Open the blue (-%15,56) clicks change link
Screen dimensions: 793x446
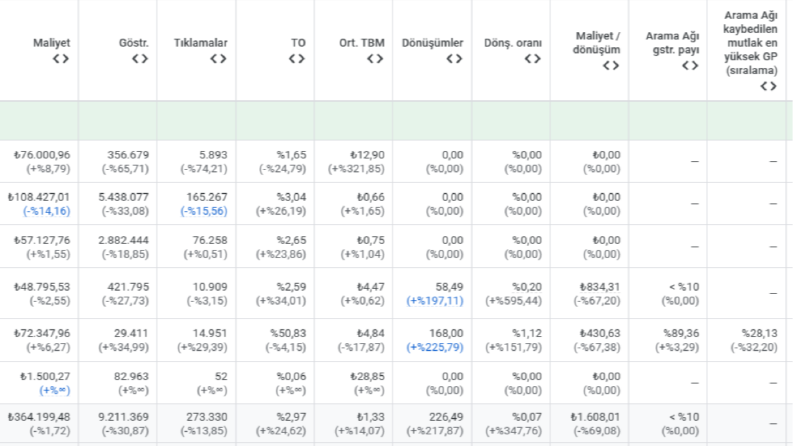[204, 211]
